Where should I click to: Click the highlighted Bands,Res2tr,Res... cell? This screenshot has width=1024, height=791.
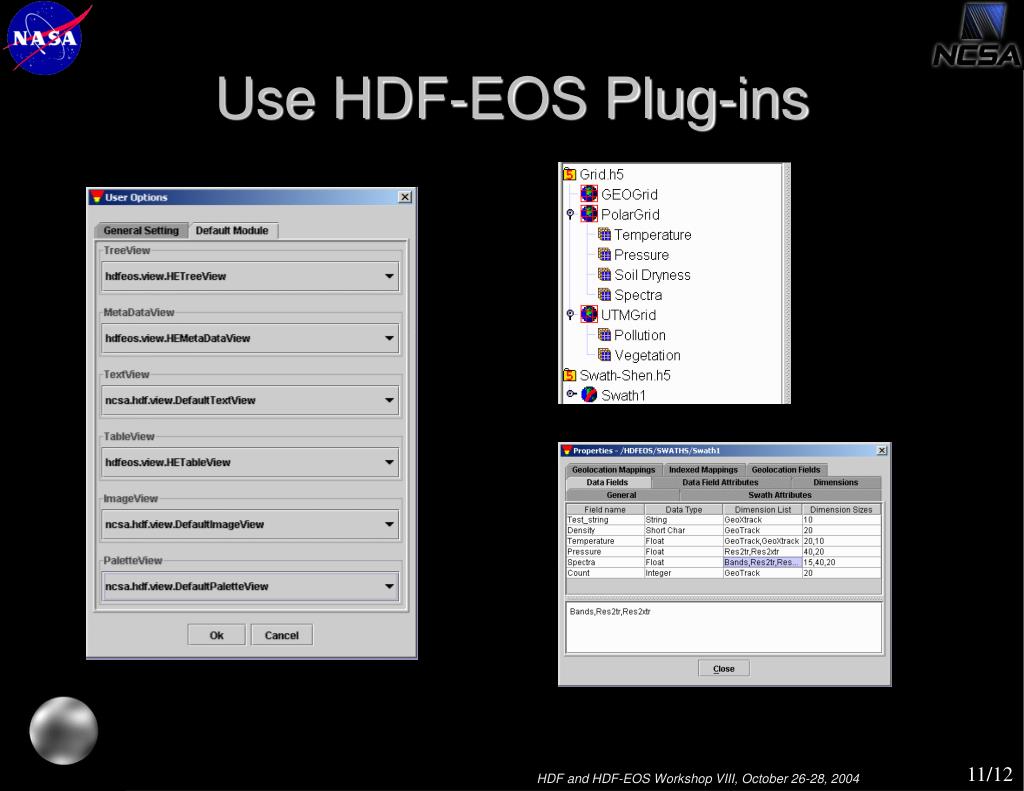763,562
